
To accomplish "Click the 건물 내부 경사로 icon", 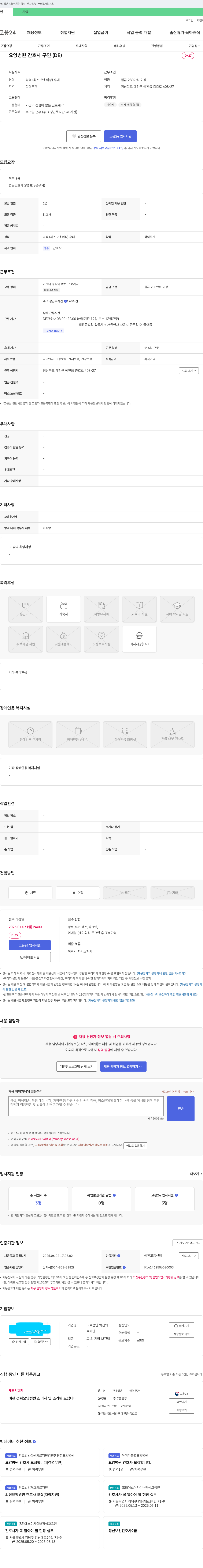I will tap(173, 735).
